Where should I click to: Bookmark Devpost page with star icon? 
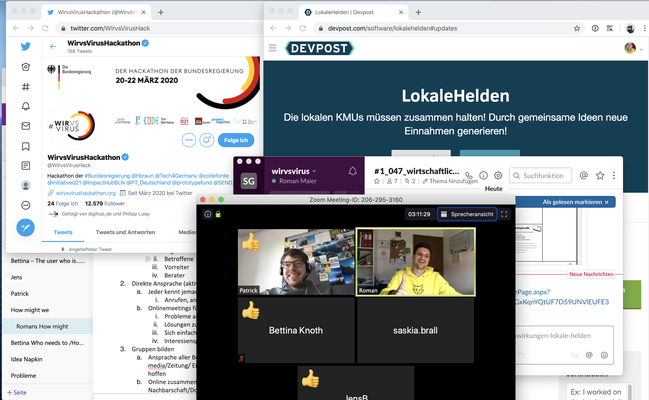point(577,28)
